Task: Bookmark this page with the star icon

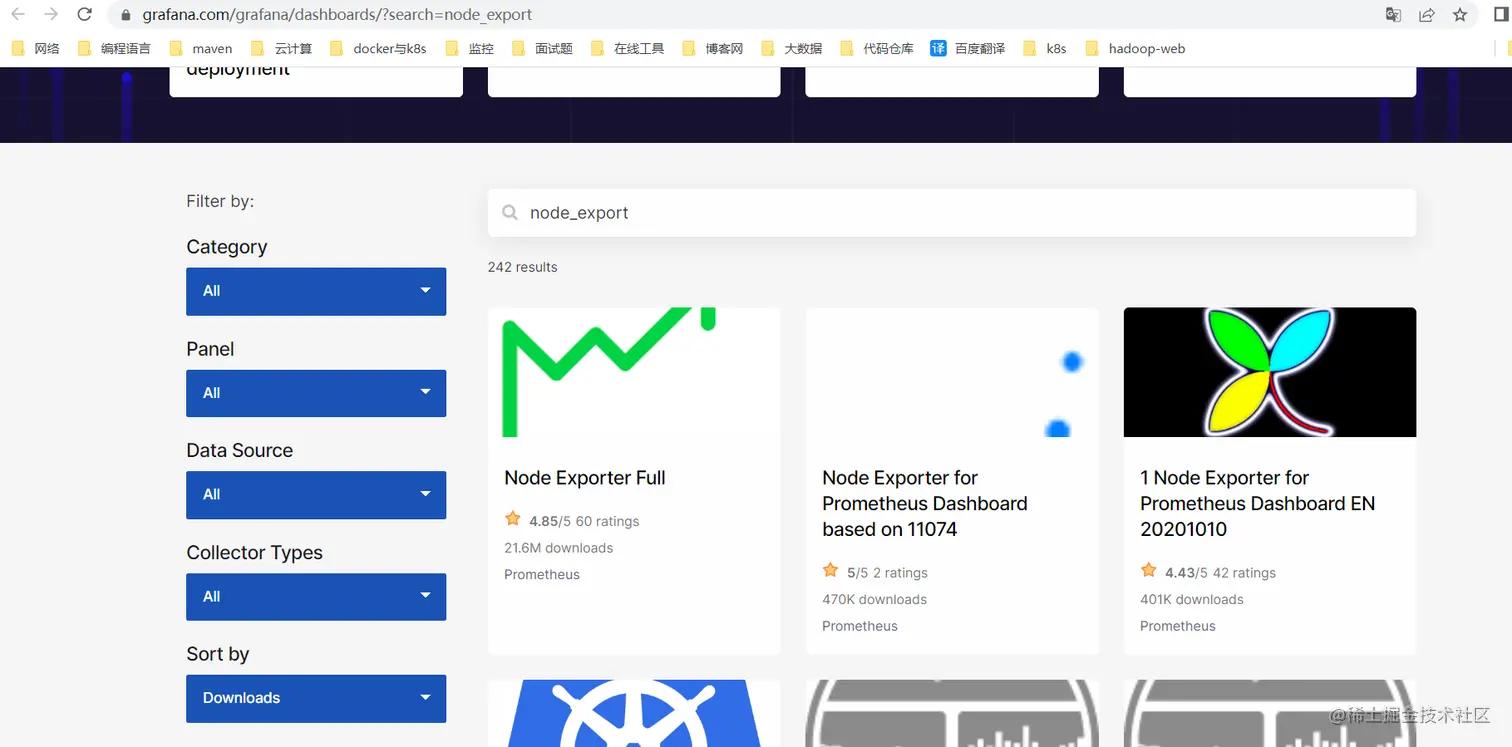Action: coord(1460,15)
